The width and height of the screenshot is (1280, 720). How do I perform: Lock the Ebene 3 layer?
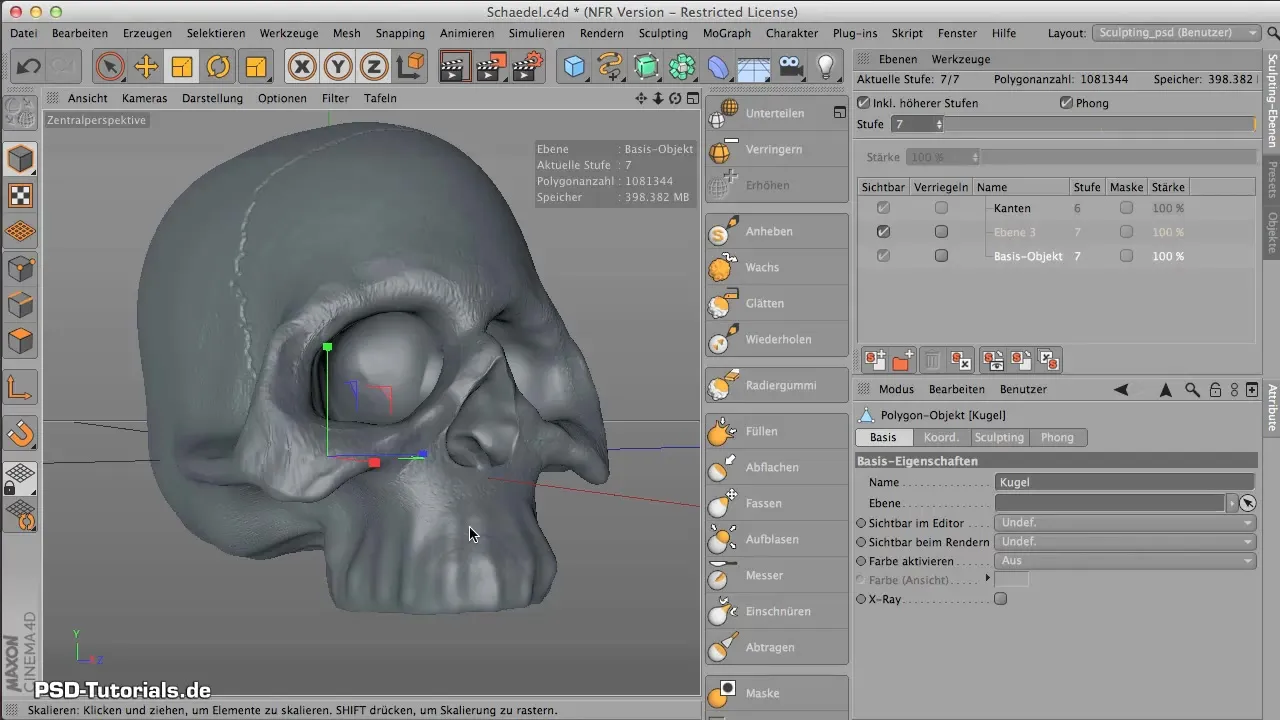pyautogui.click(x=941, y=232)
